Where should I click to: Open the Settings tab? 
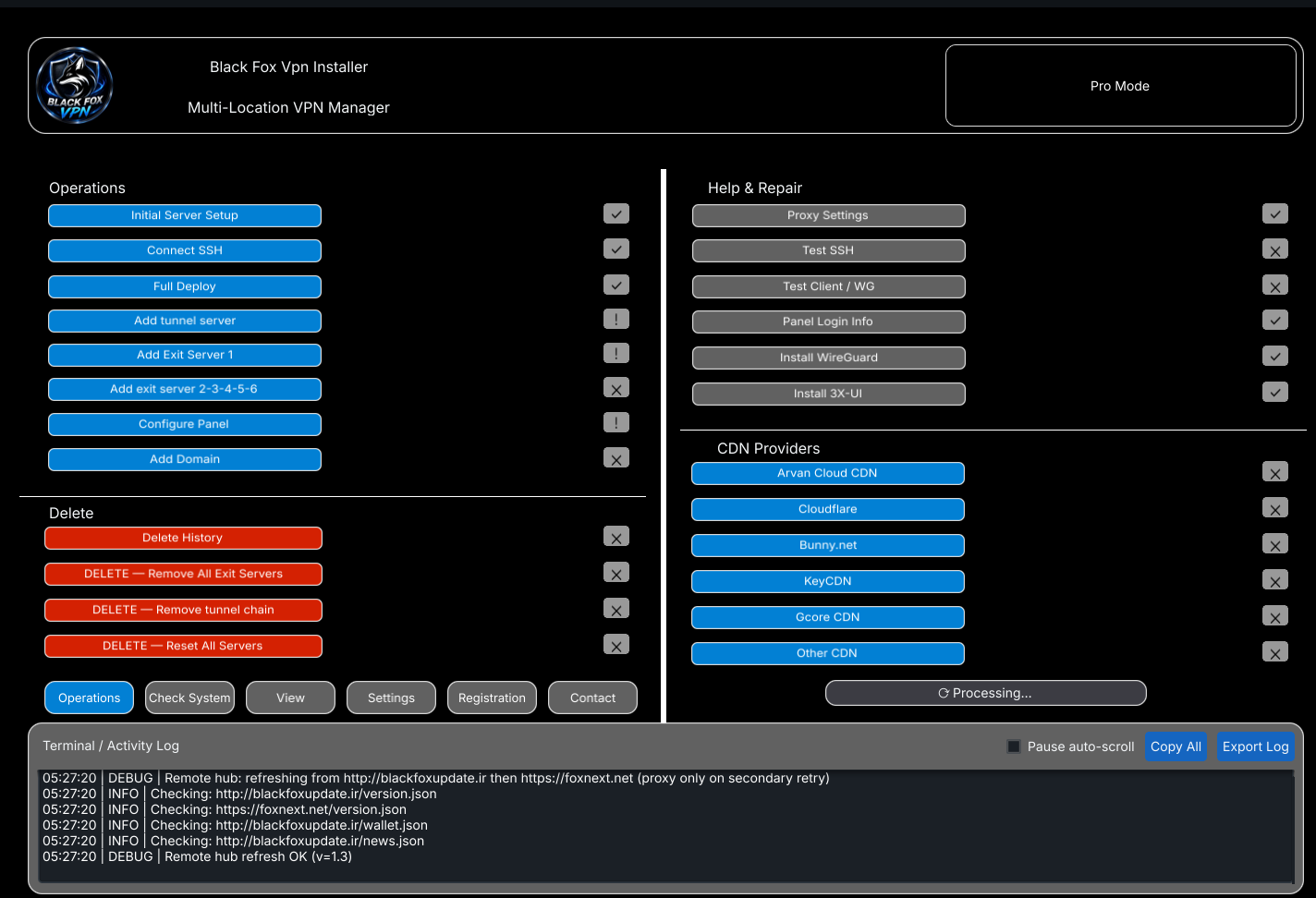coord(391,698)
